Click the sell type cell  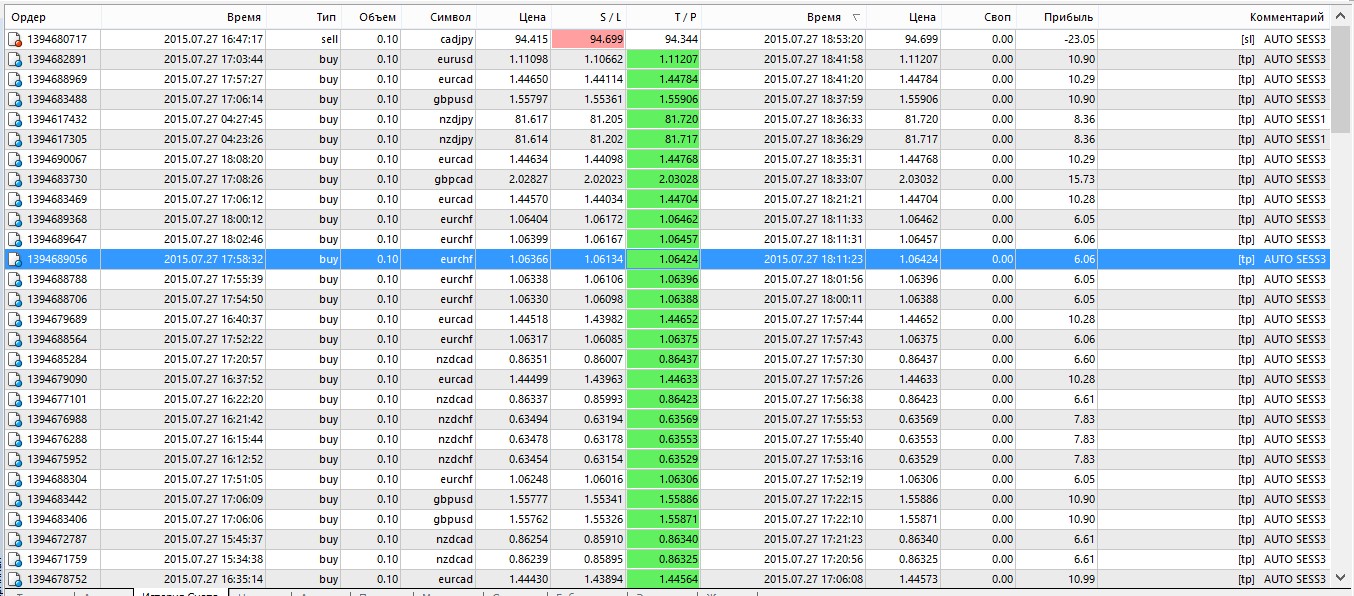[x=329, y=39]
